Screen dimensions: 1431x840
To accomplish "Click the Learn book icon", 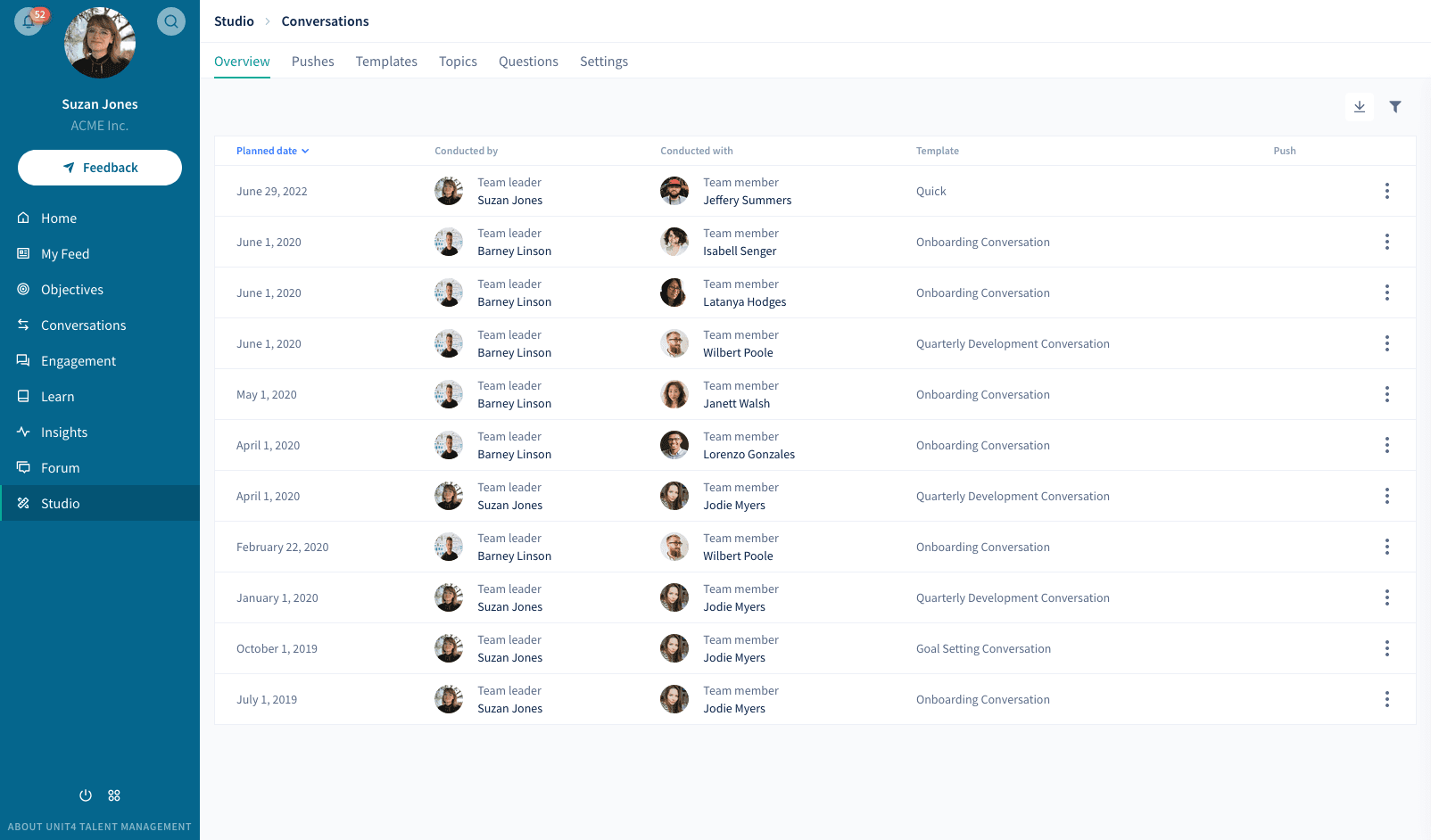I will pyautogui.click(x=22, y=396).
